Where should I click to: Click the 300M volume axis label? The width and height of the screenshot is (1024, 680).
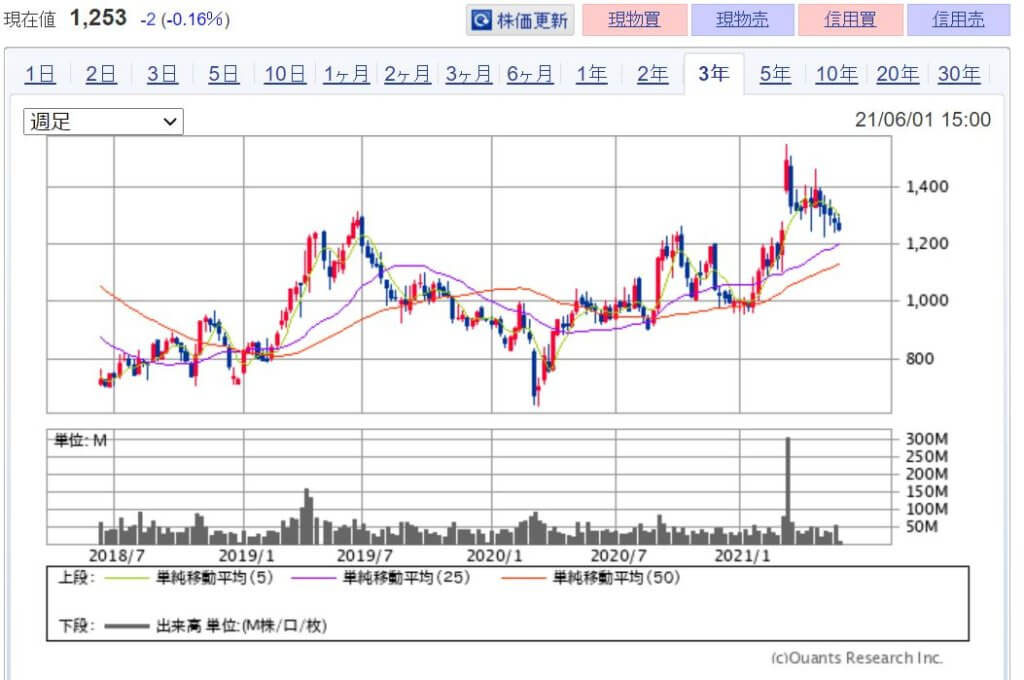click(927, 439)
